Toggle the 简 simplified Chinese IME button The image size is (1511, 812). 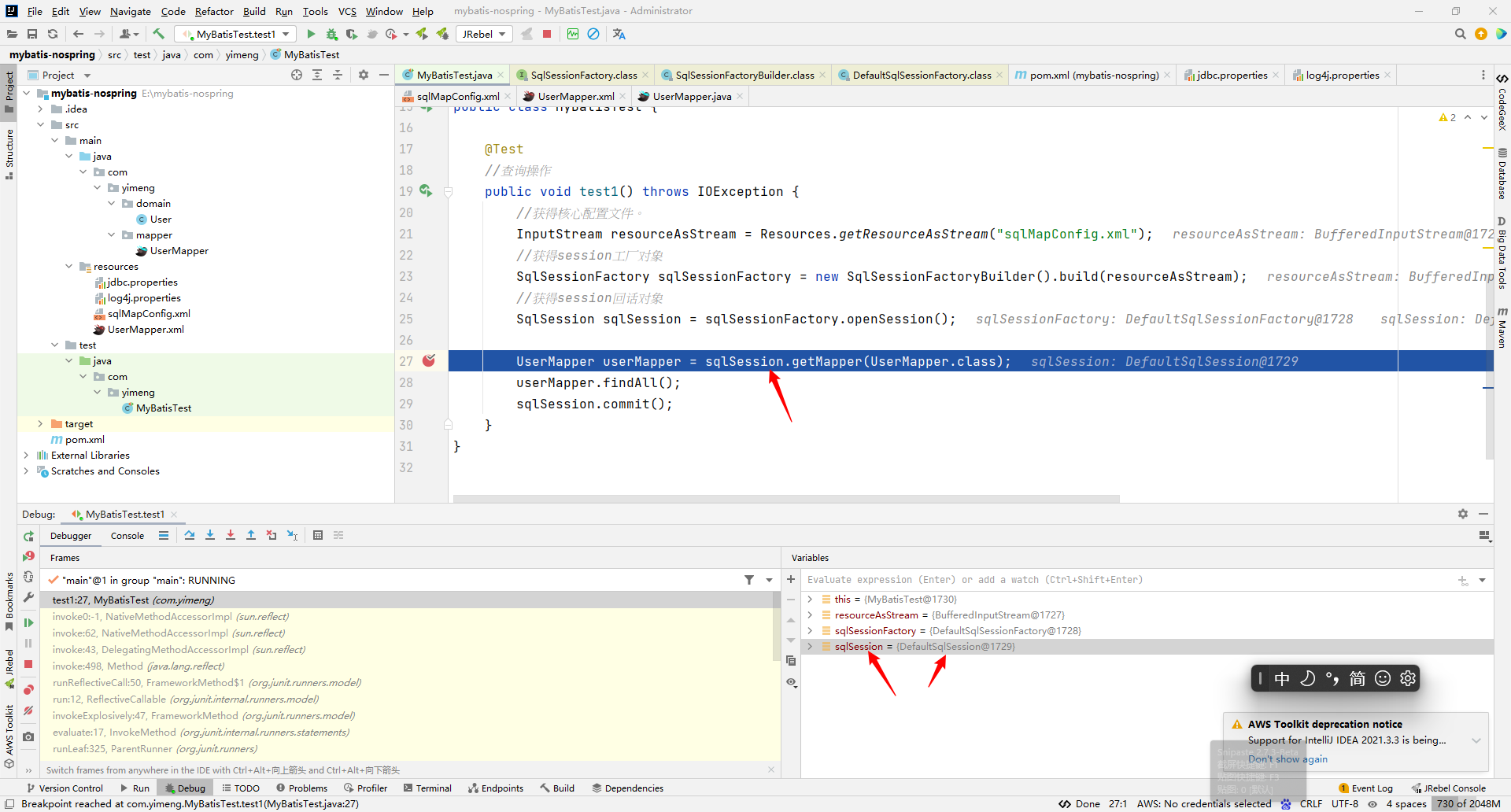tap(1358, 678)
